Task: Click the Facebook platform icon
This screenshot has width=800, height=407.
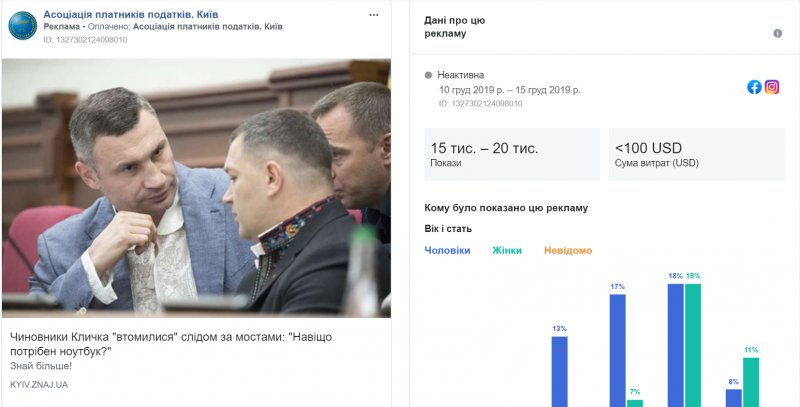Action: coord(754,87)
